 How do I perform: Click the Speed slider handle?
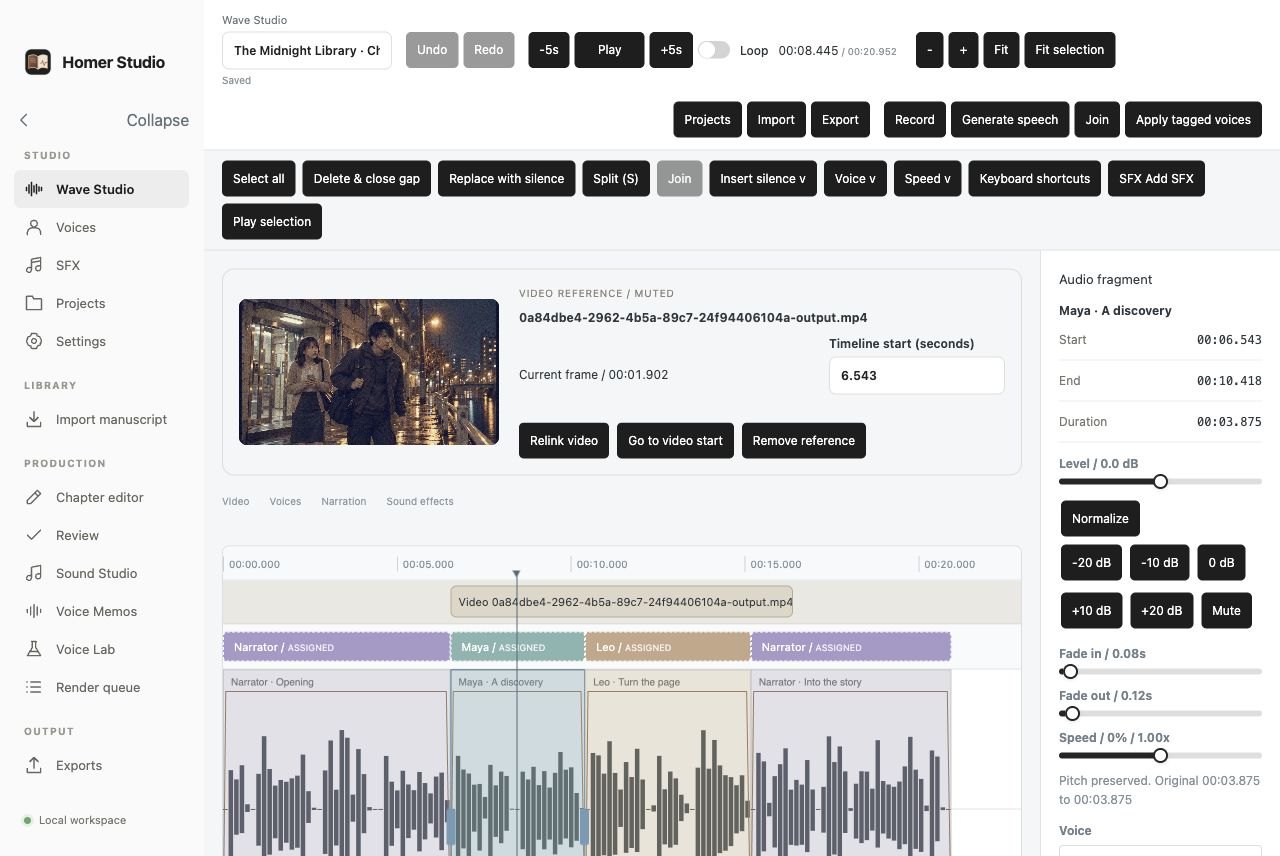[x=1160, y=756]
